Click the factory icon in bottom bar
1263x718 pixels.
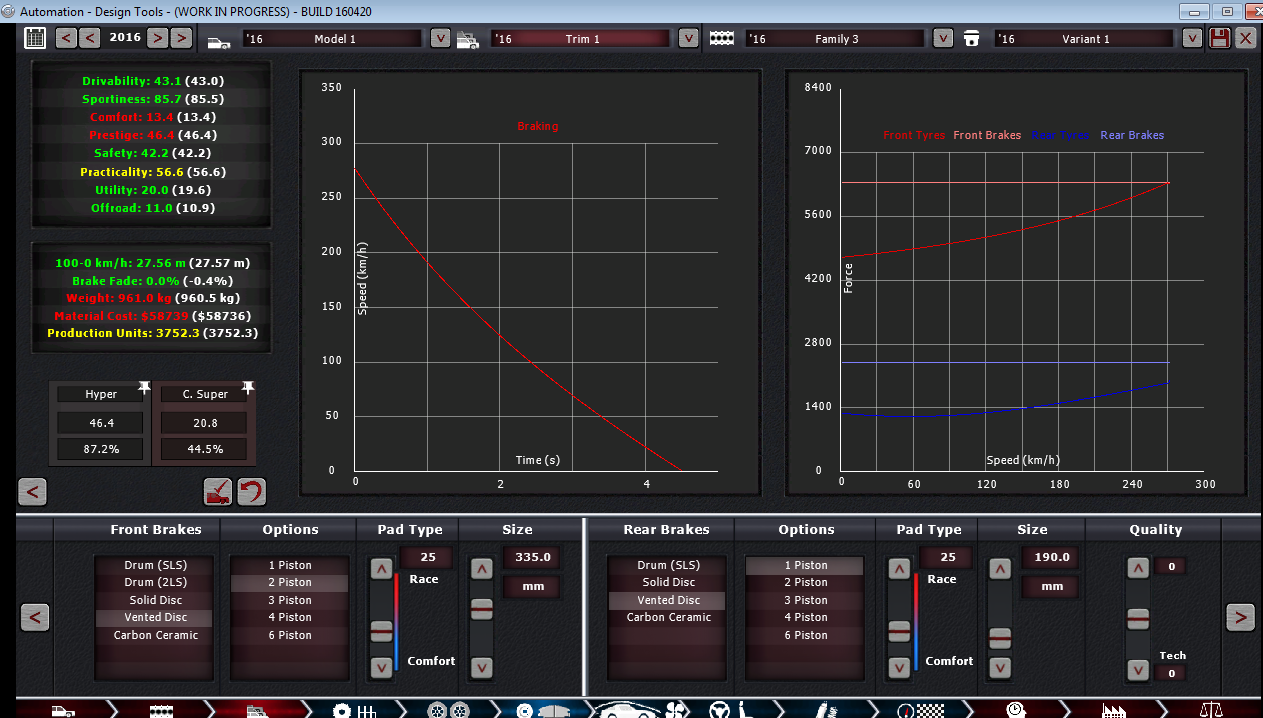(x=1113, y=710)
